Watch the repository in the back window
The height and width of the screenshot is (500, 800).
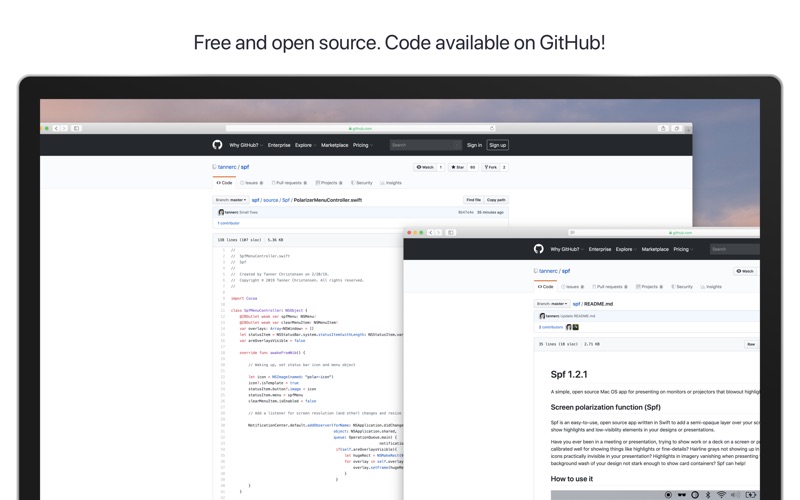(424, 167)
